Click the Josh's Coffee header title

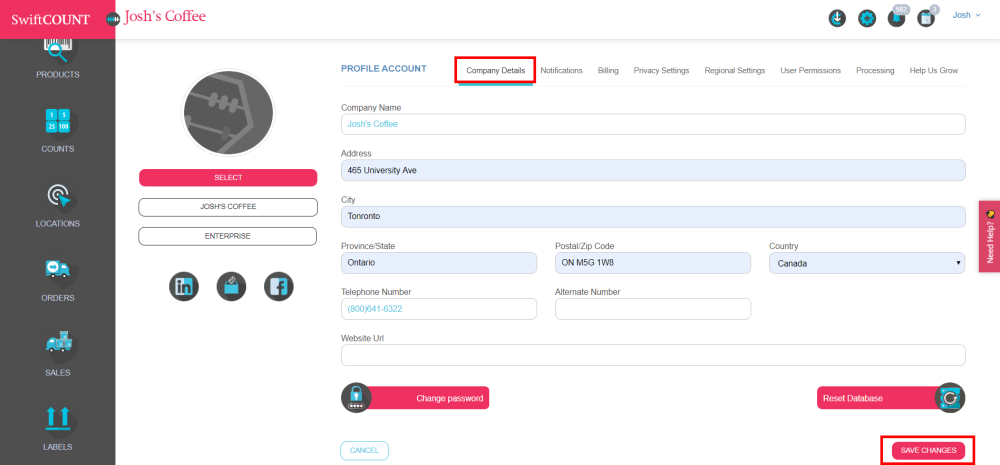165,17
